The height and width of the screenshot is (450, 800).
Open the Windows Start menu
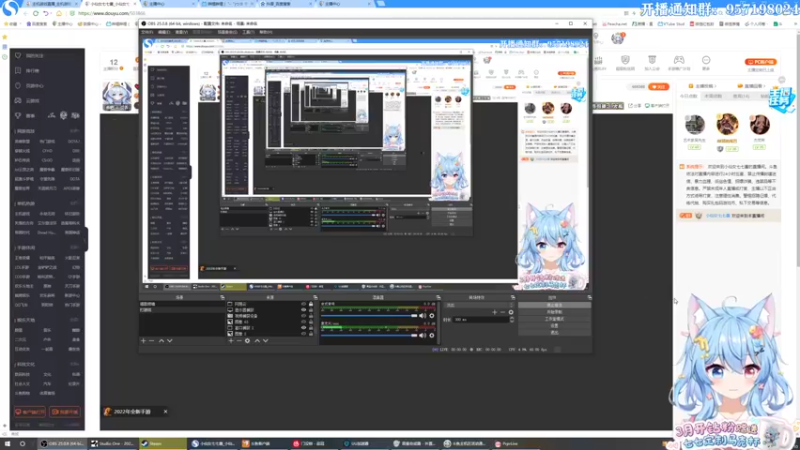[7, 444]
